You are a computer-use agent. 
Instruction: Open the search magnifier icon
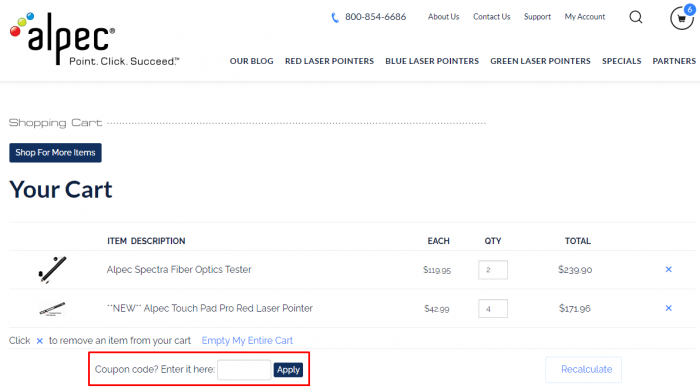coord(636,17)
